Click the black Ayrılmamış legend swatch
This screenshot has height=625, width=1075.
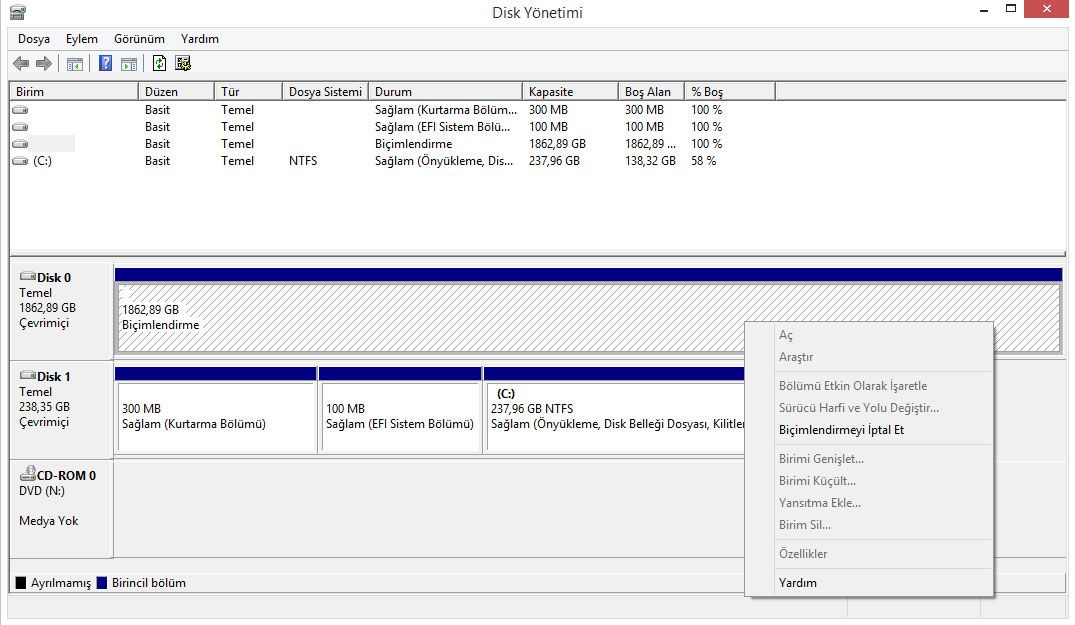point(21,583)
